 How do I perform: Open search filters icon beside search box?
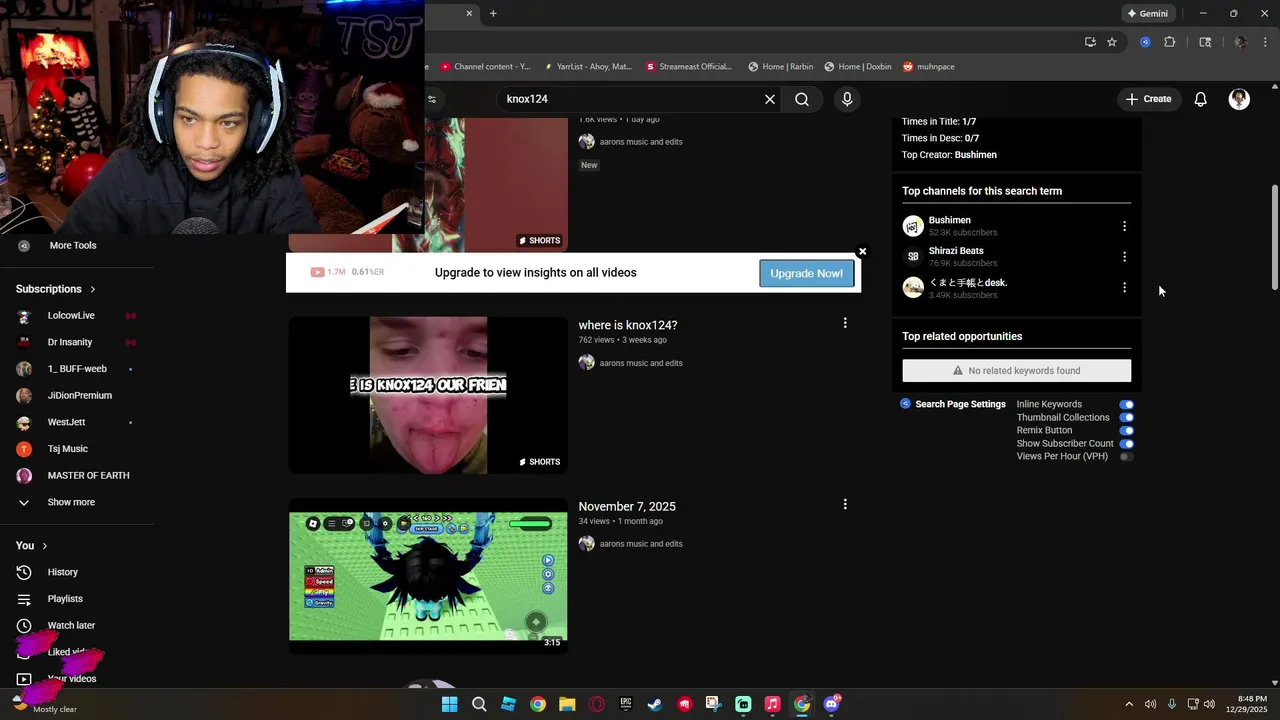pyautogui.click(x=432, y=99)
